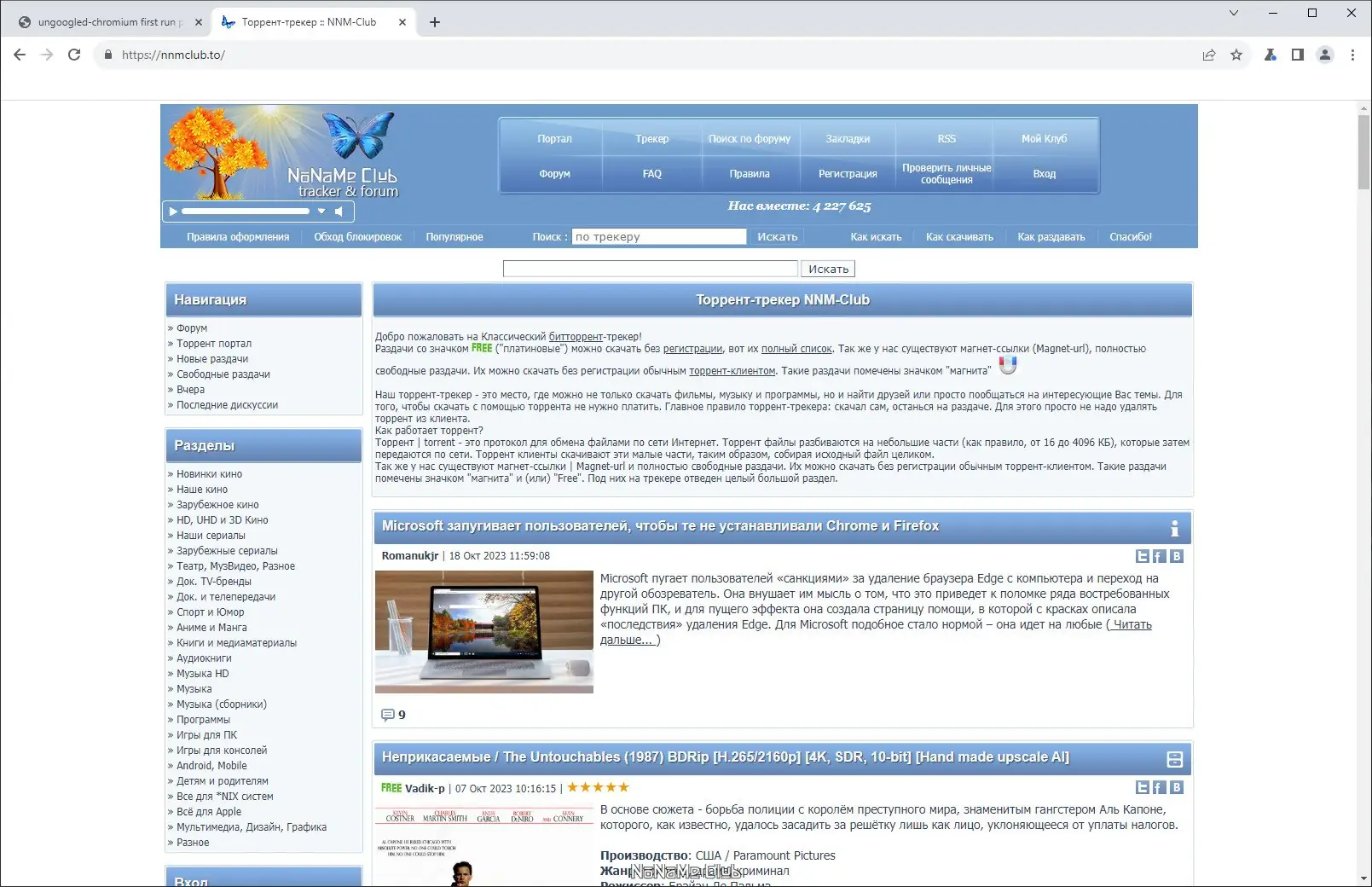The width and height of the screenshot is (1372, 887).
Task: Open the 'Трекер' menu item
Action: [x=652, y=137]
